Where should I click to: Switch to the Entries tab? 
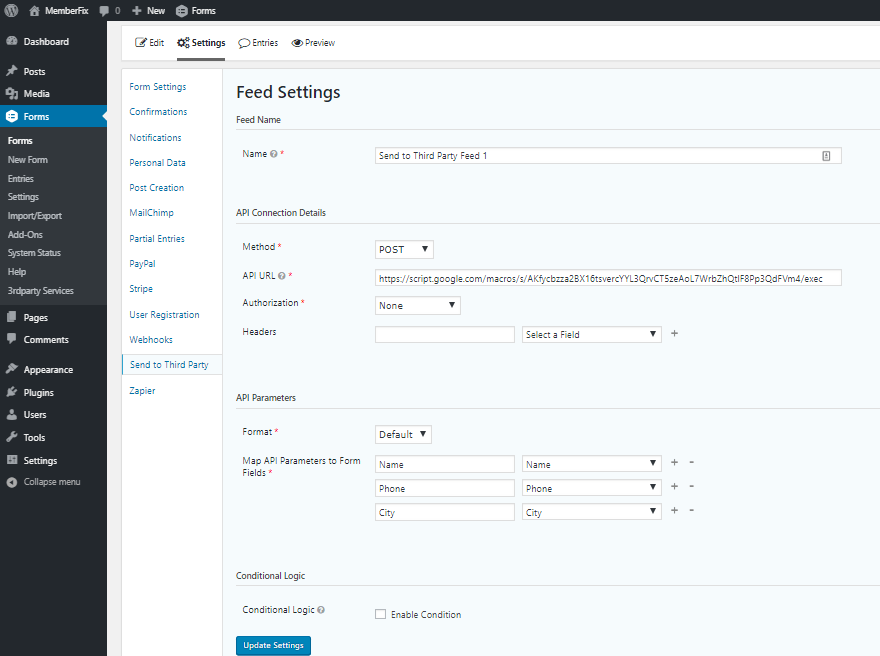click(x=258, y=43)
